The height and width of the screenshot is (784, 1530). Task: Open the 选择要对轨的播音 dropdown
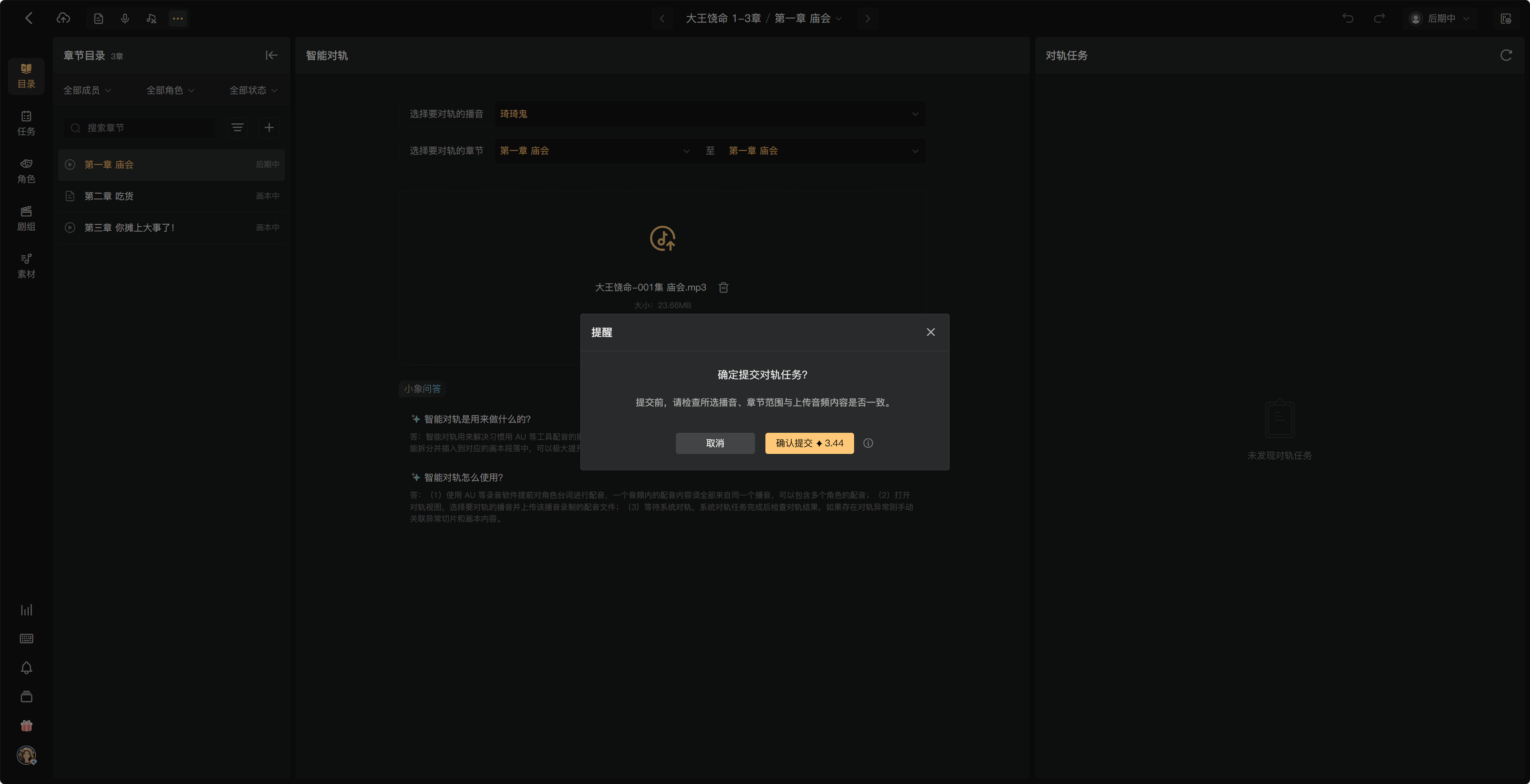pos(710,114)
